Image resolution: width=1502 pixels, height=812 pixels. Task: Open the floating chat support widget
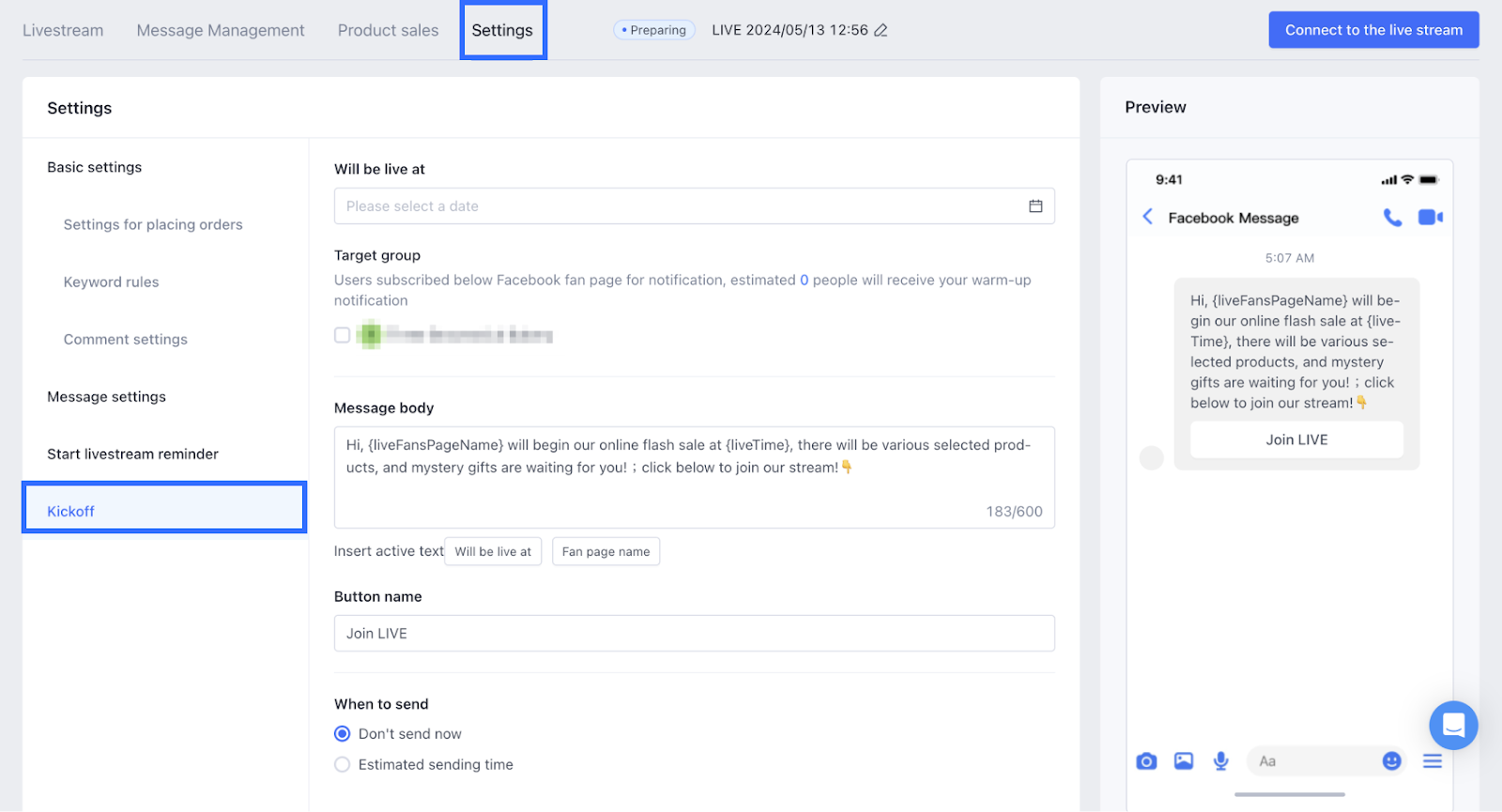[x=1453, y=725]
